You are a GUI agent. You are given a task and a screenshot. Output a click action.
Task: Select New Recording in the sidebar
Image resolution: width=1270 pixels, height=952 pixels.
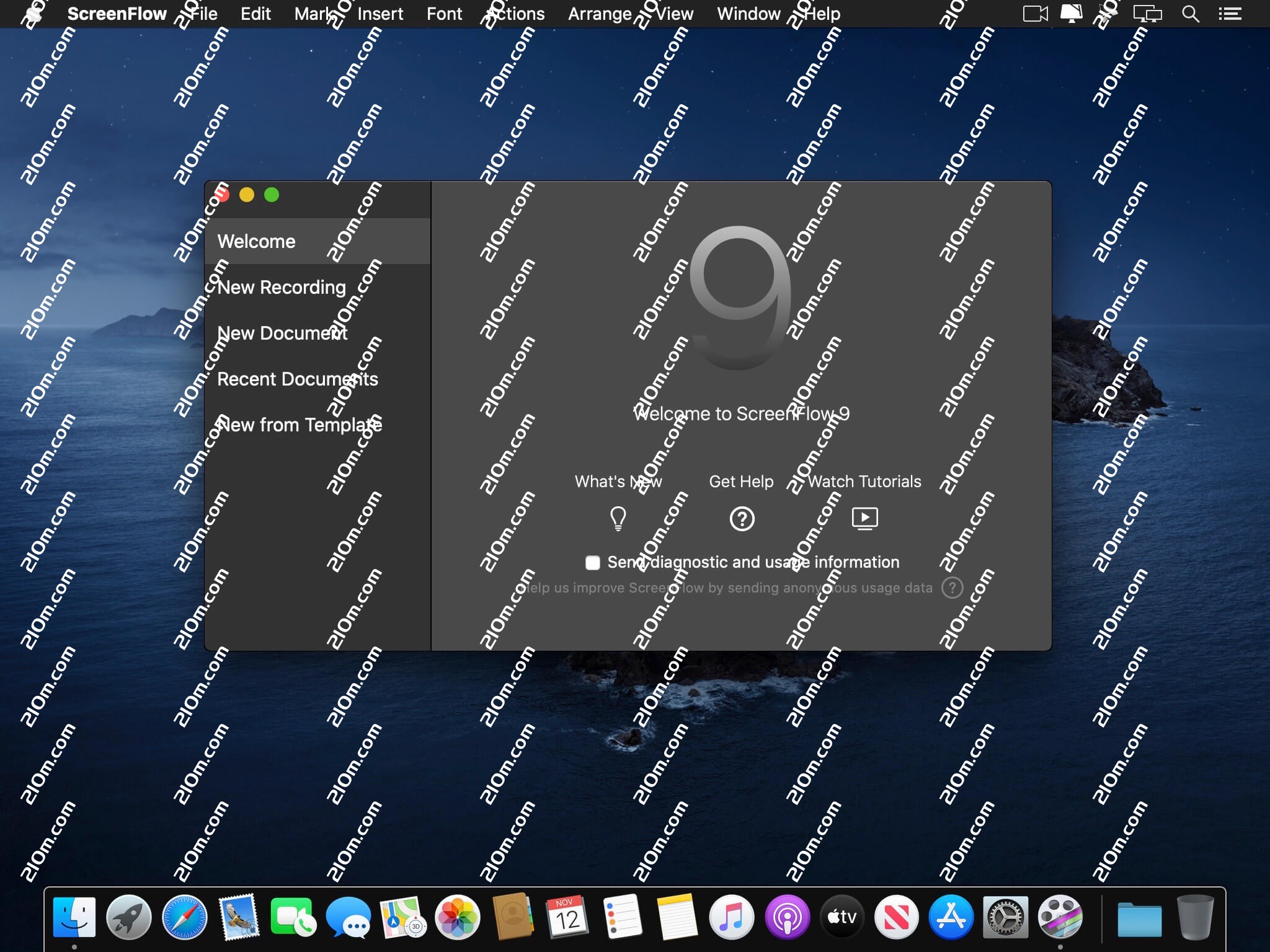point(282,288)
